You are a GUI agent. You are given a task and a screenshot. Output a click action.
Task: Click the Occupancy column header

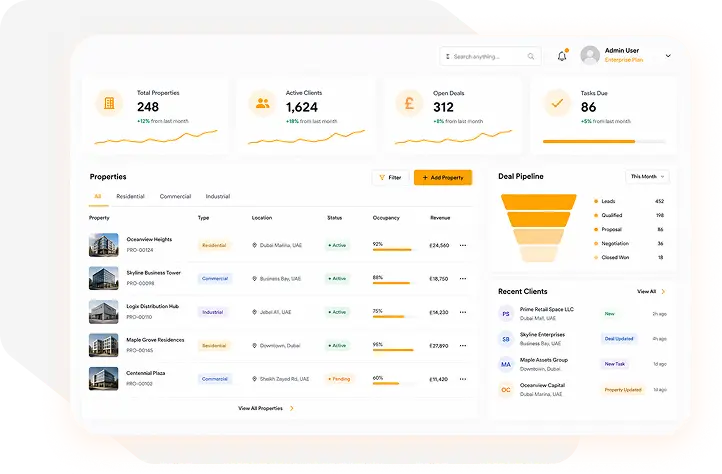pyautogui.click(x=386, y=218)
